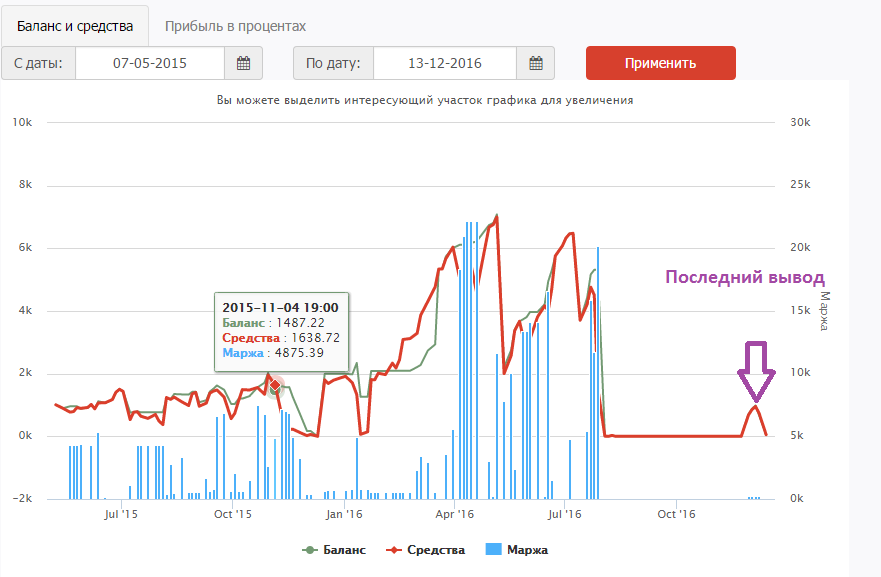Click the Jan '16 axis label
This screenshot has width=881, height=577.
(344, 514)
